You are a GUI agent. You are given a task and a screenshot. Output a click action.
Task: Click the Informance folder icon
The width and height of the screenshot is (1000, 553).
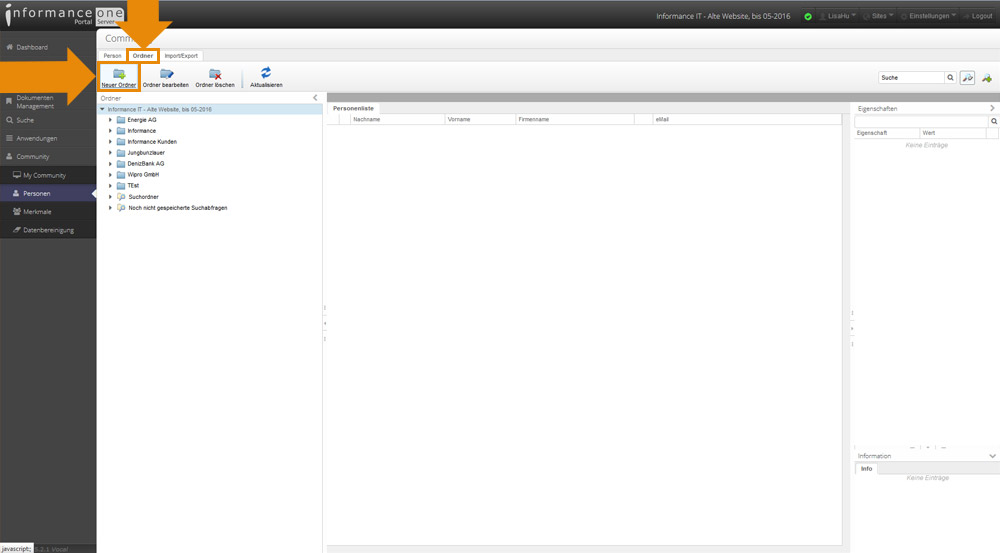[x=121, y=131]
